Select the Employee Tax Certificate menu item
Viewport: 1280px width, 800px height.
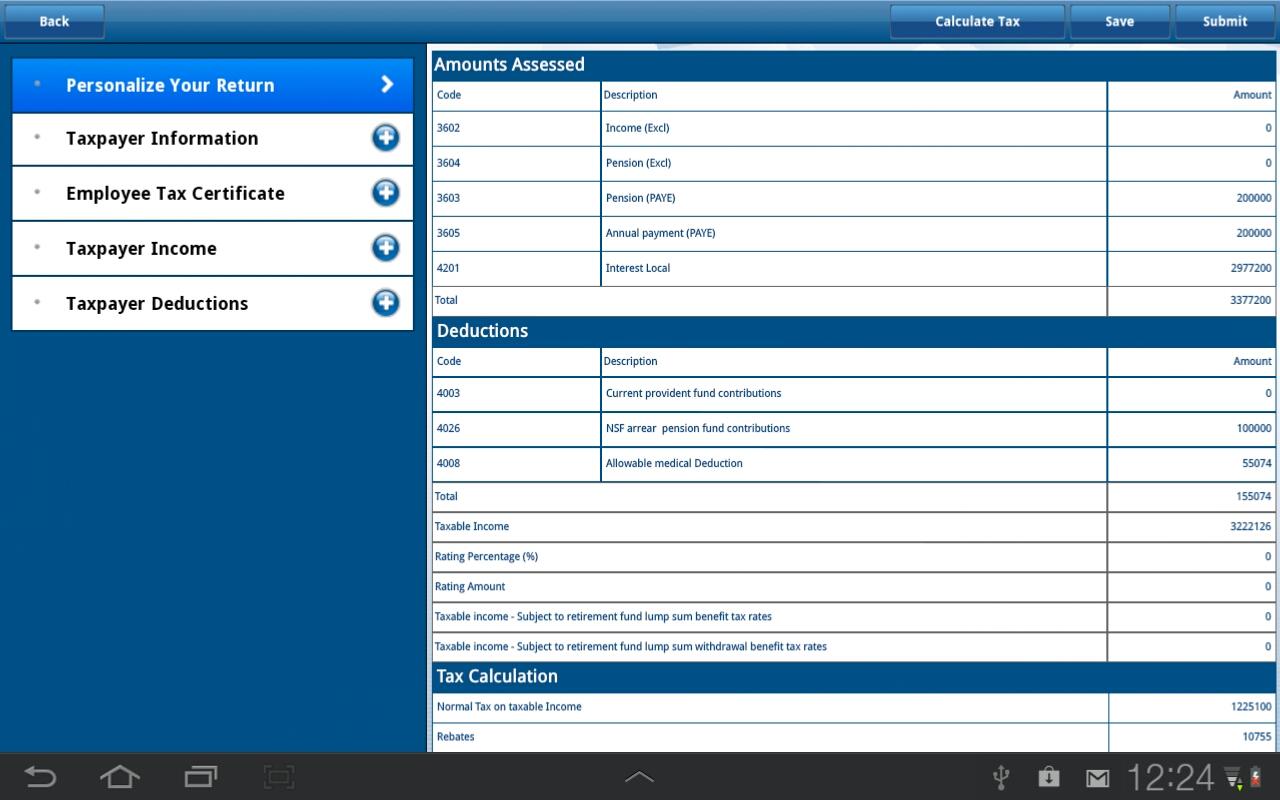[212, 194]
